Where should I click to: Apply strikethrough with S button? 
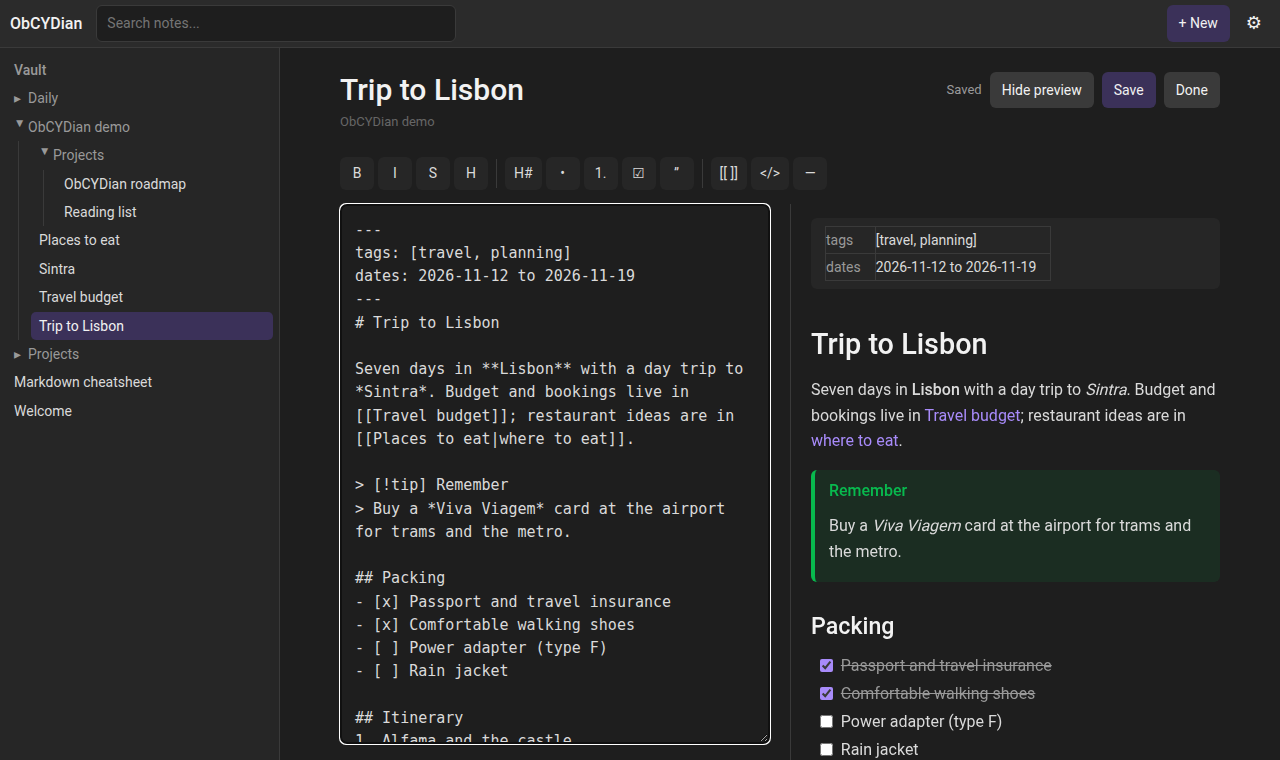click(433, 173)
